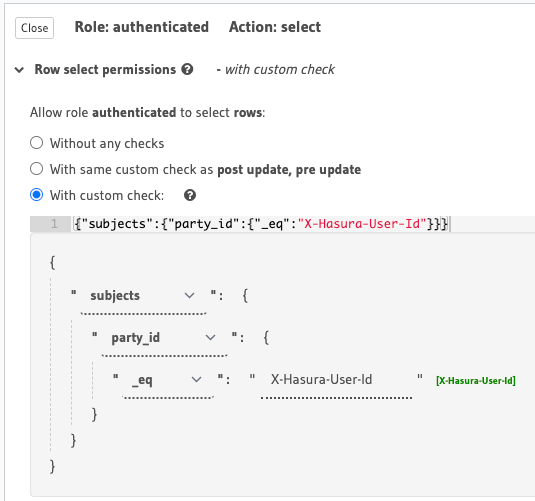Click the green [X-Hasura-User-Id] suggestion link

(476, 381)
